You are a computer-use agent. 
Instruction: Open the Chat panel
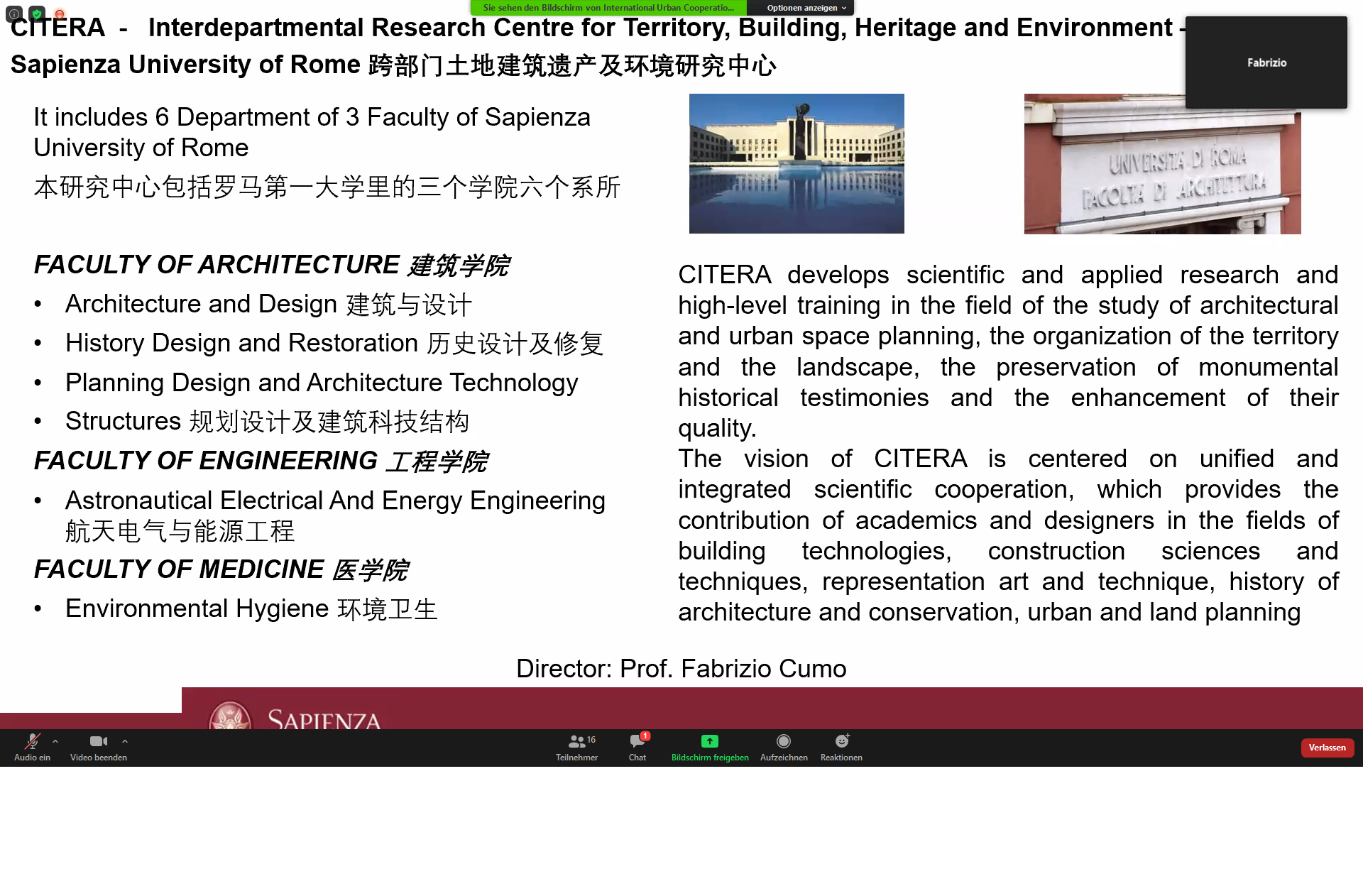click(x=637, y=747)
